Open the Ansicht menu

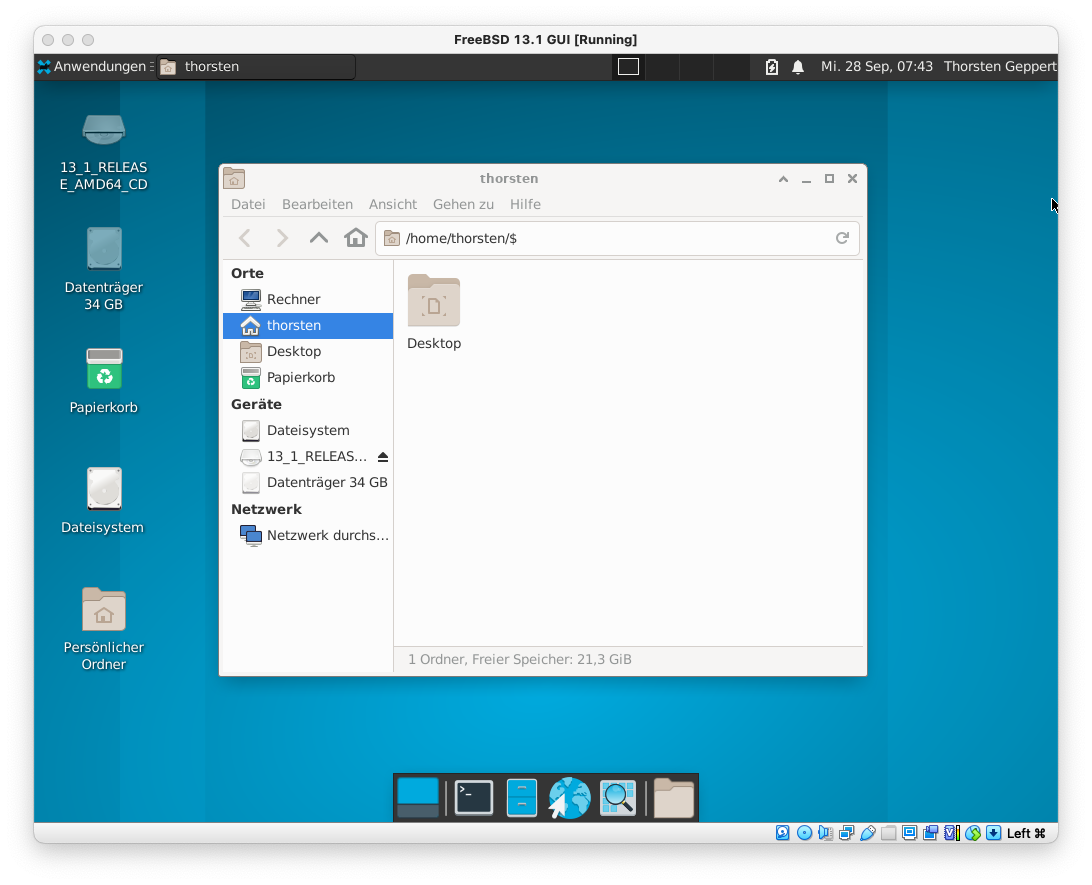point(392,204)
